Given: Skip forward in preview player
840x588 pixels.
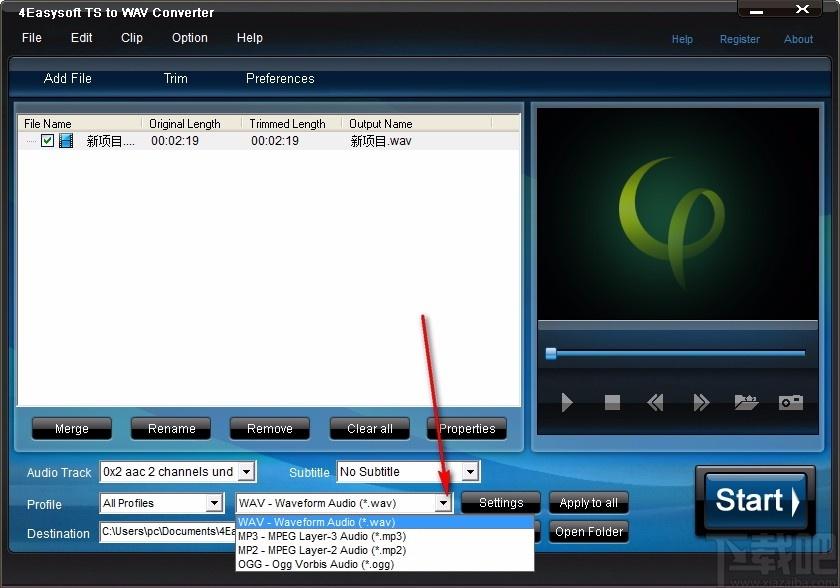Looking at the screenshot, I should pos(701,402).
